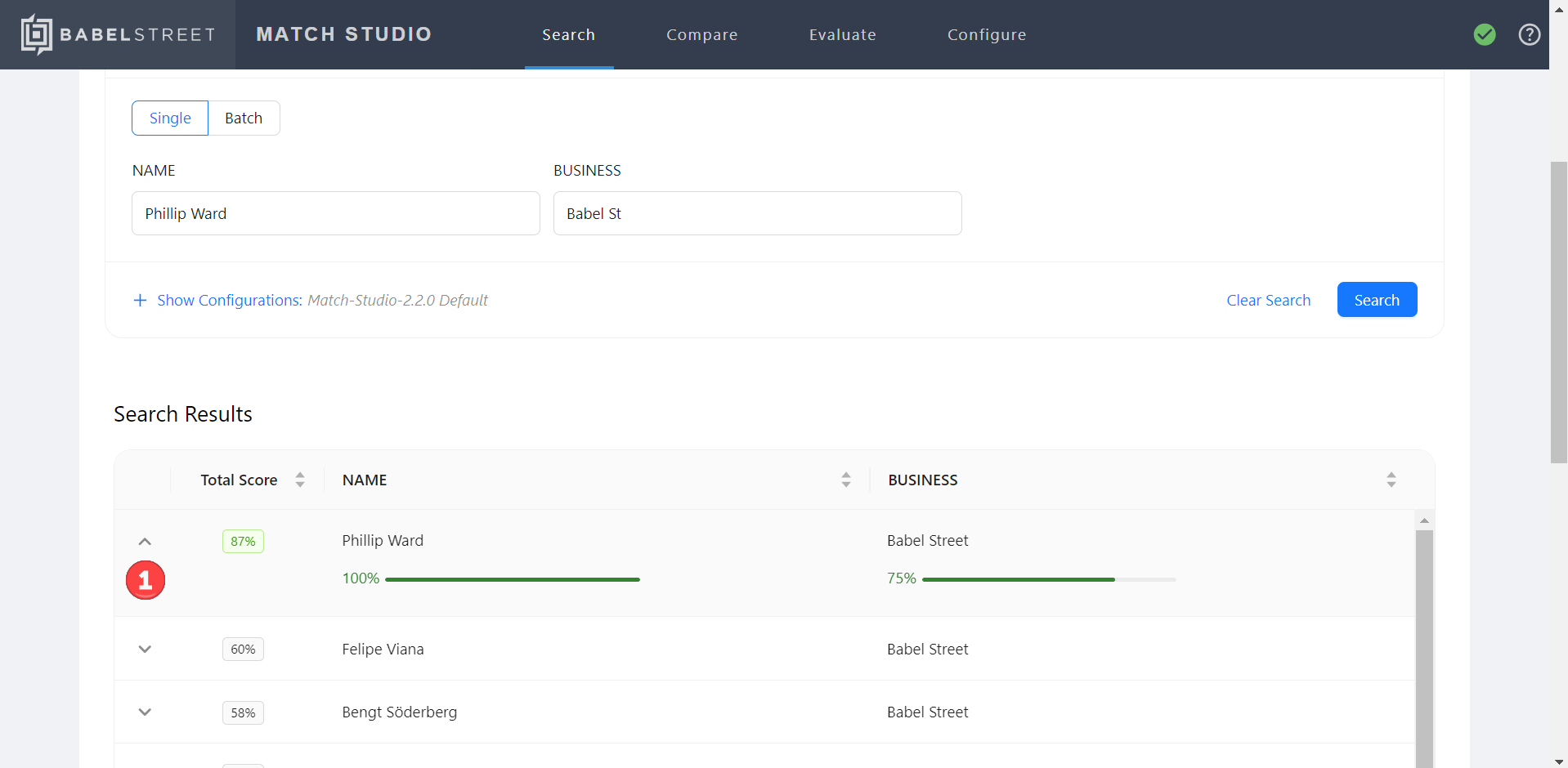The width and height of the screenshot is (1568, 768).
Task: Open the Evaluate tab
Action: (x=842, y=34)
